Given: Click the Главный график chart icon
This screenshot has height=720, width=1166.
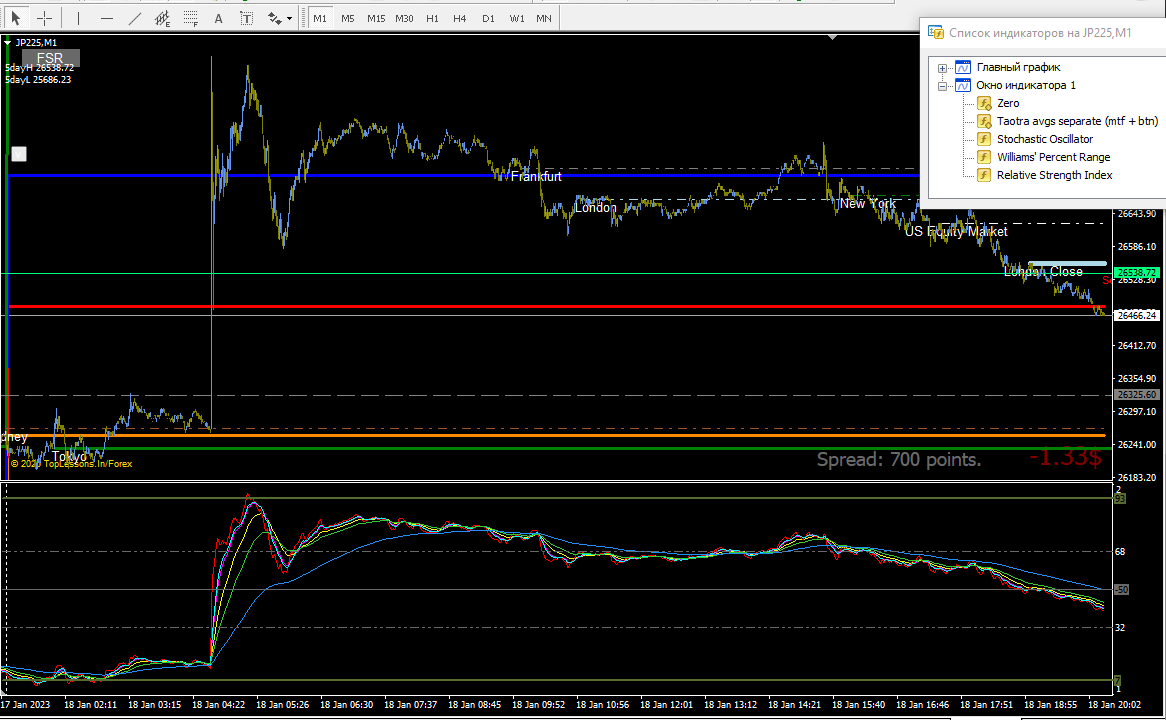Looking at the screenshot, I should click(x=963, y=68).
